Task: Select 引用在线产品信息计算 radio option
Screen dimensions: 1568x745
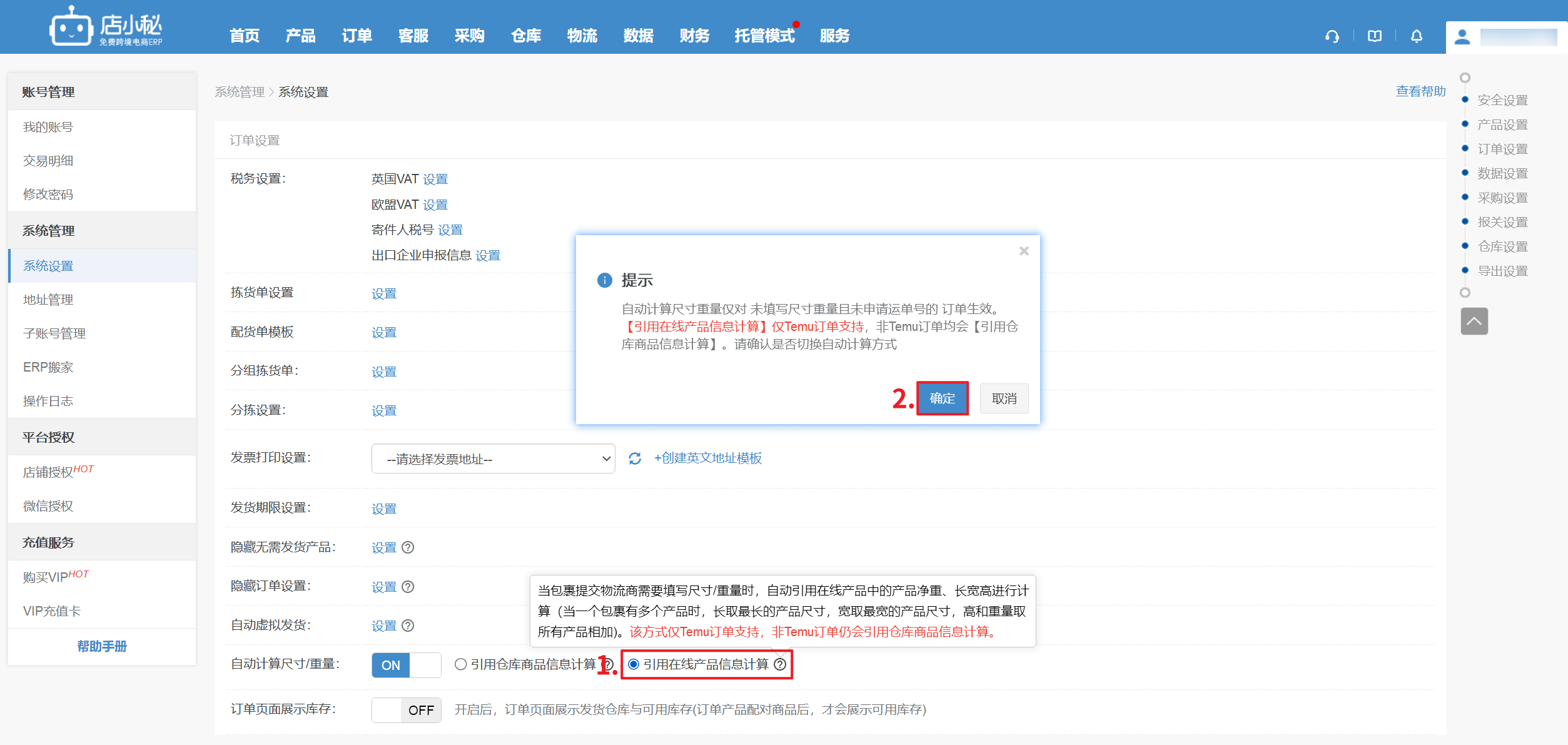Action: click(634, 664)
